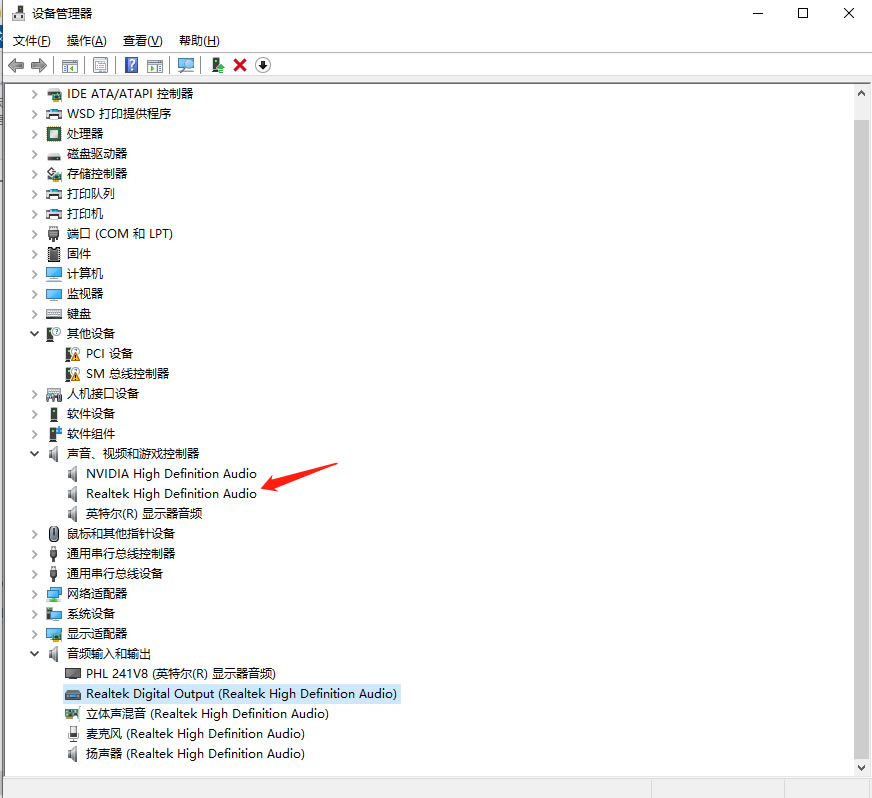Open the 文件(F) menu
The width and height of the screenshot is (872, 798).
31,41
